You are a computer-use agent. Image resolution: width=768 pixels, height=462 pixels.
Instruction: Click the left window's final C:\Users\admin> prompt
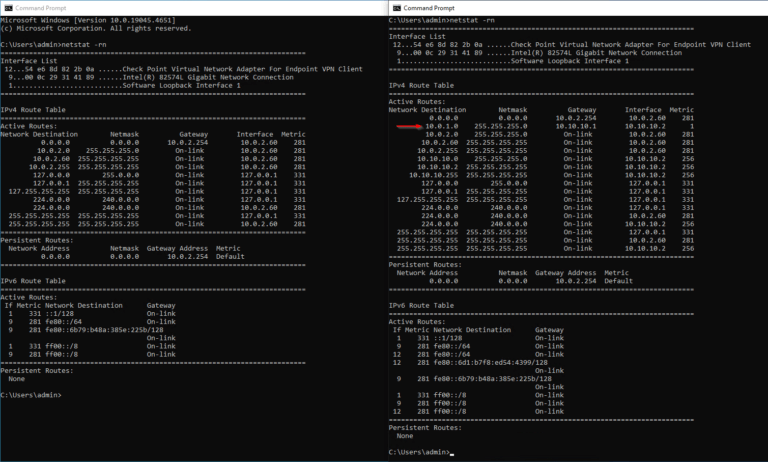[31, 395]
